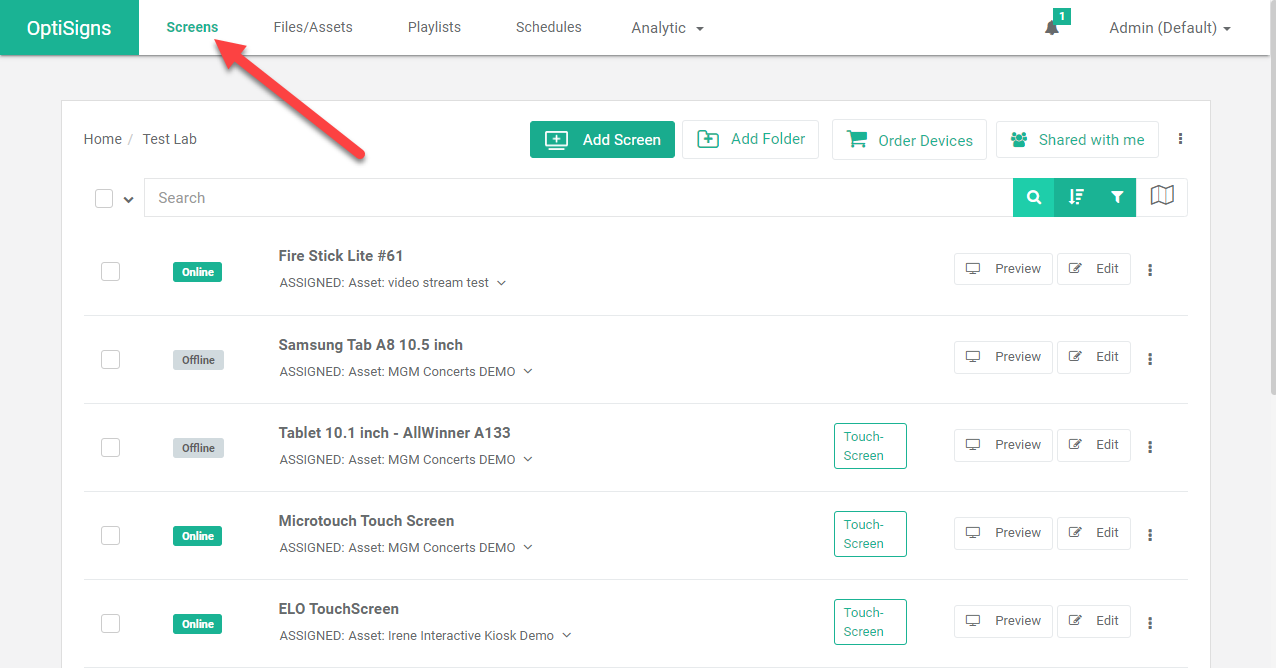1276x668 pixels.
Task: Open the Files/Assets tab
Action: [313, 27]
